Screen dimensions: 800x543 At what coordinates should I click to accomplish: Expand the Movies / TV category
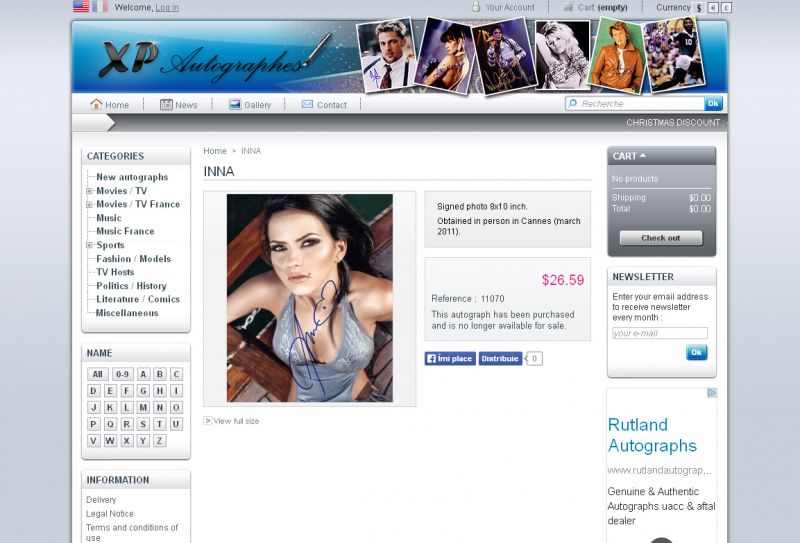pyautogui.click(x=89, y=191)
